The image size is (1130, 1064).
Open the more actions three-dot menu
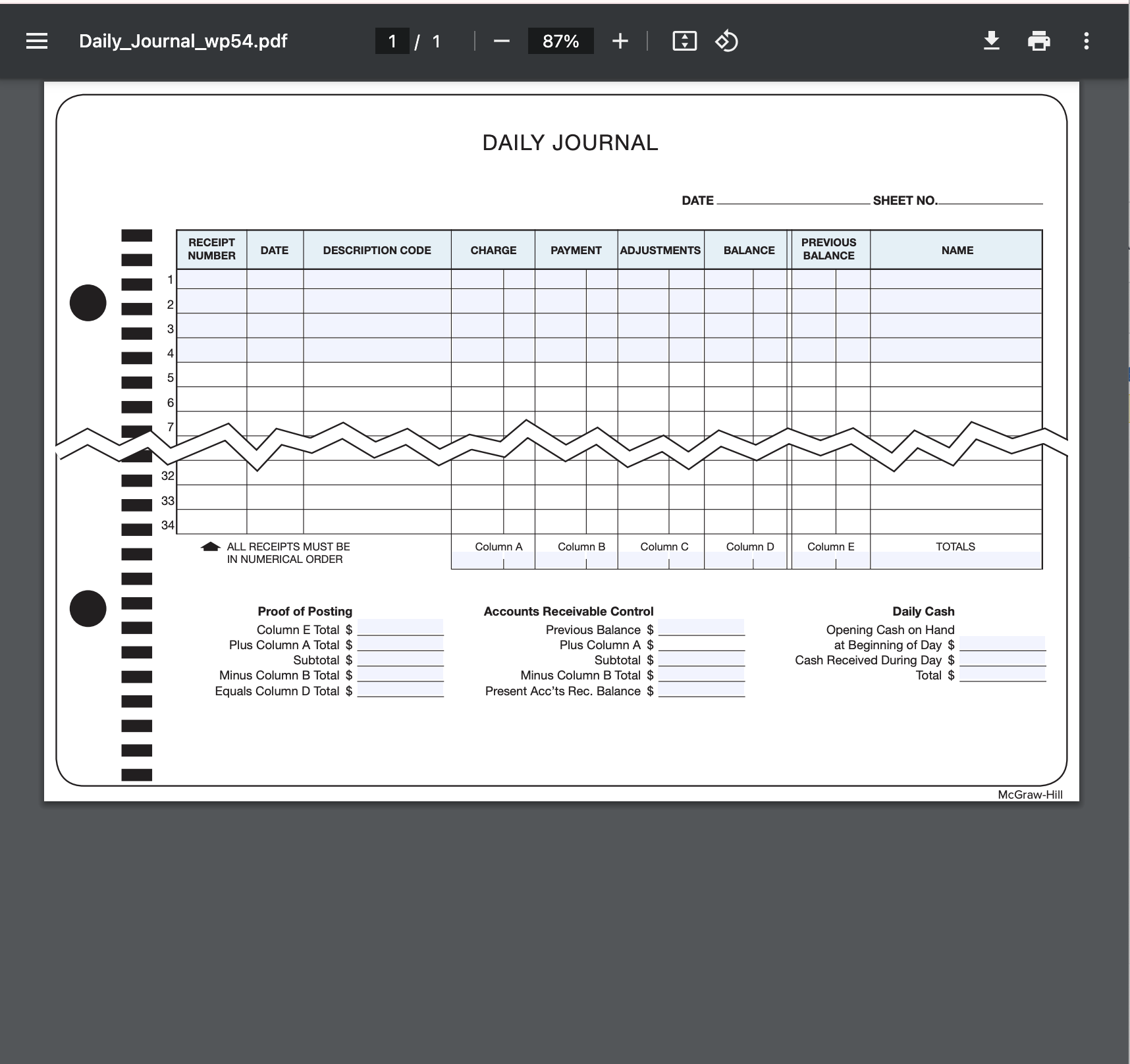[1087, 41]
